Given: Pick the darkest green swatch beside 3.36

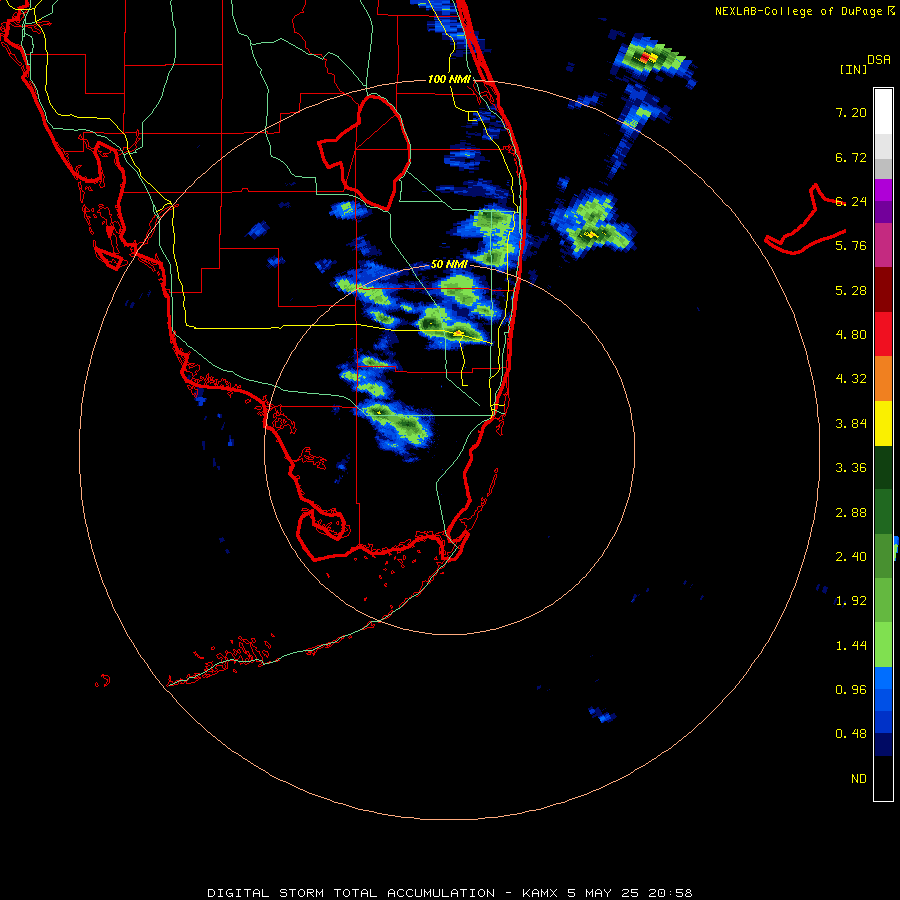Looking at the screenshot, I should click(x=883, y=468).
